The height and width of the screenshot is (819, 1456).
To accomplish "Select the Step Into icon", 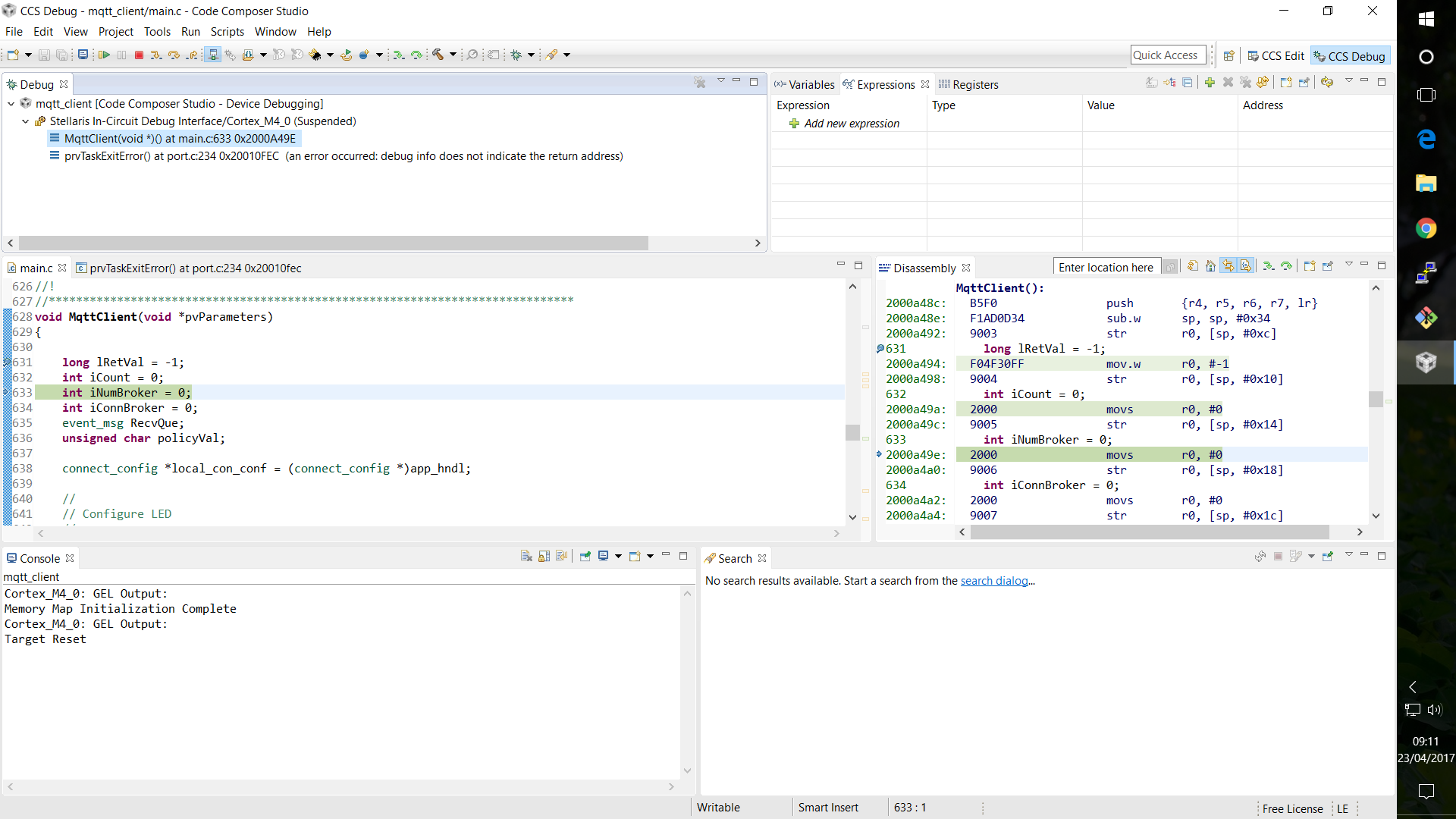I will 156,54.
